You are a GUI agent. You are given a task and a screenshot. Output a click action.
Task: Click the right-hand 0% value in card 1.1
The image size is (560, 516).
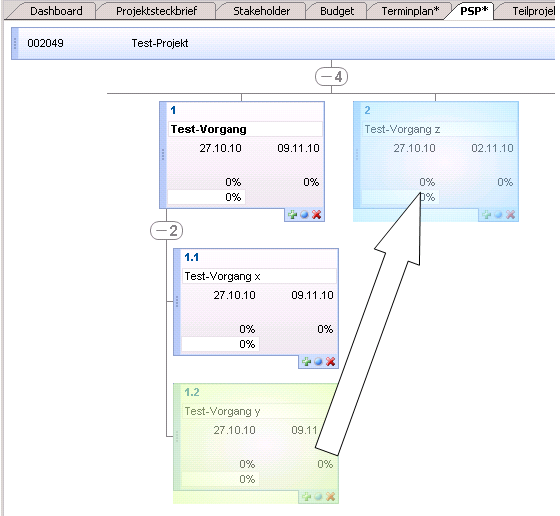pos(325,329)
